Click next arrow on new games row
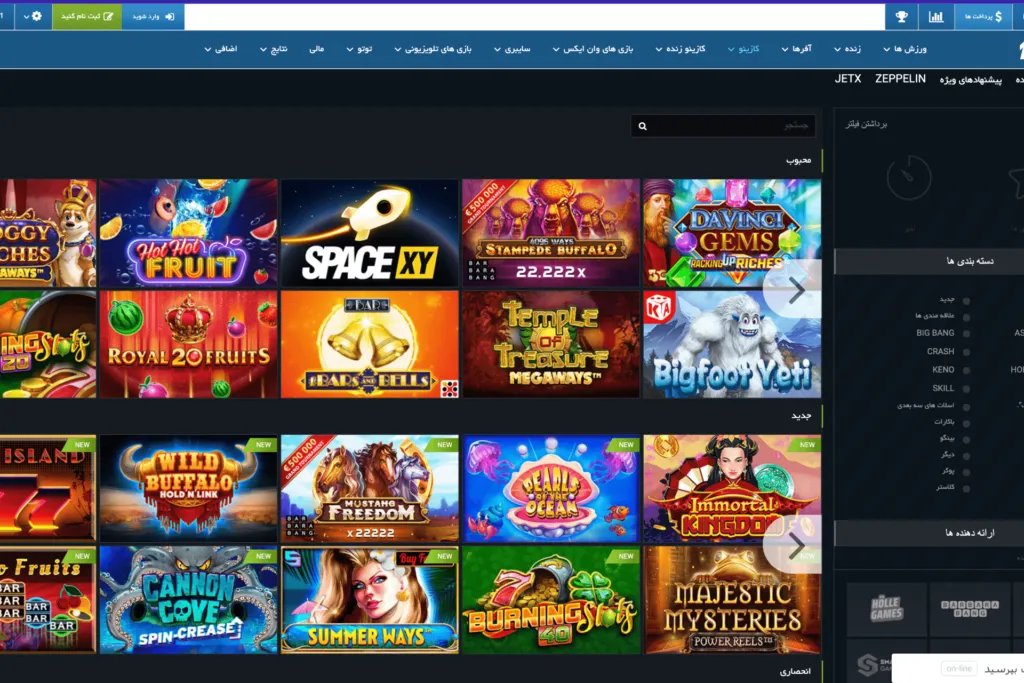 [x=797, y=546]
